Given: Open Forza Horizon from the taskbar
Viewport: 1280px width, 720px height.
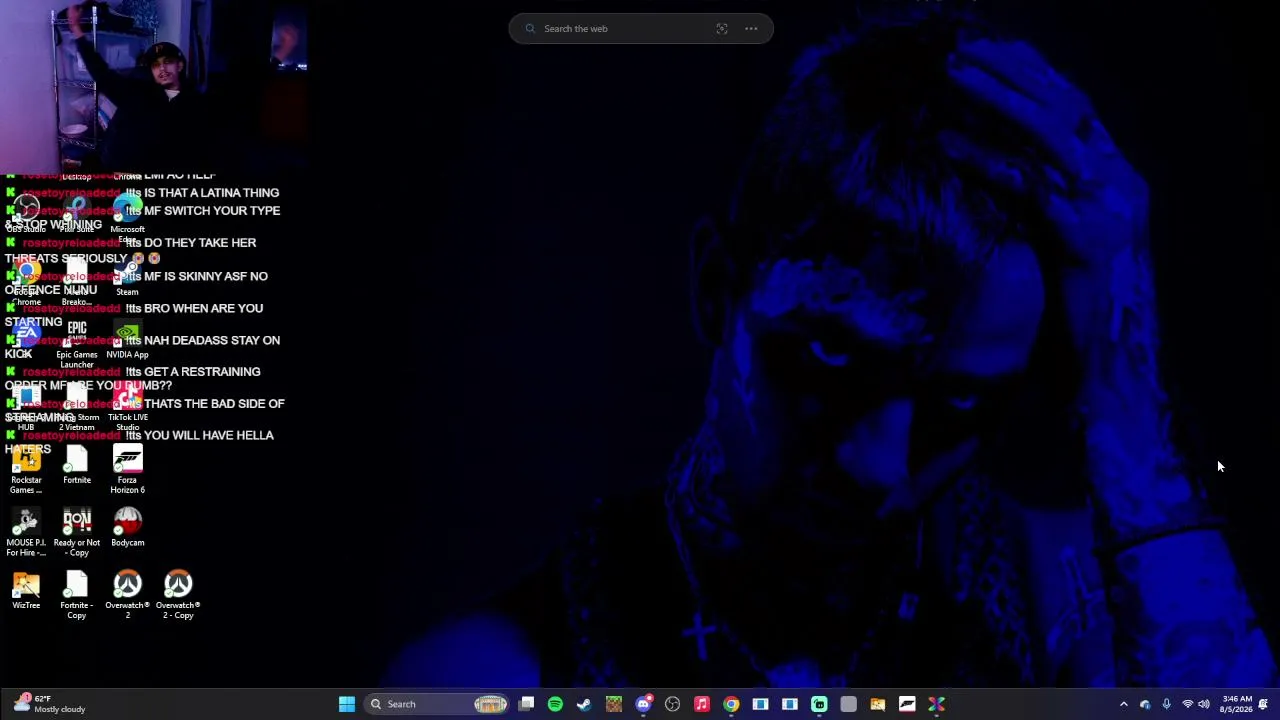Looking at the screenshot, I should pyautogui.click(x=907, y=704).
